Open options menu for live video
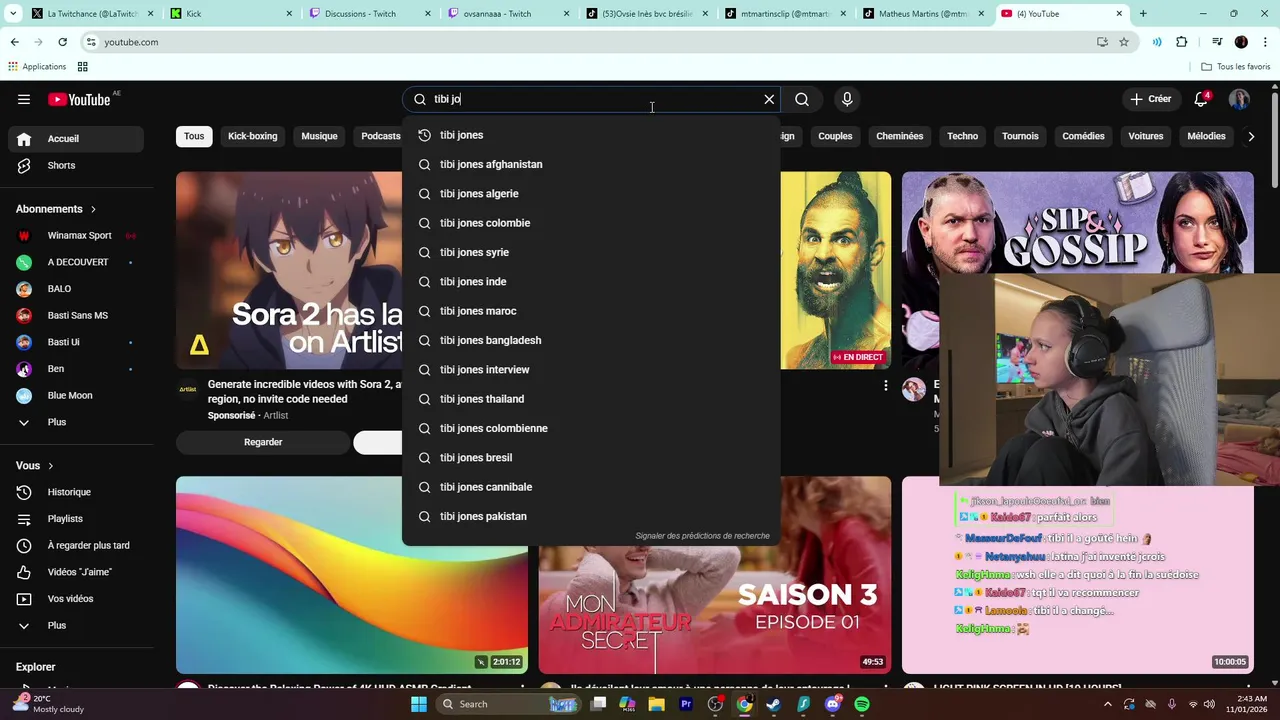The width and height of the screenshot is (1280, 720). click(x=885, y=385)
